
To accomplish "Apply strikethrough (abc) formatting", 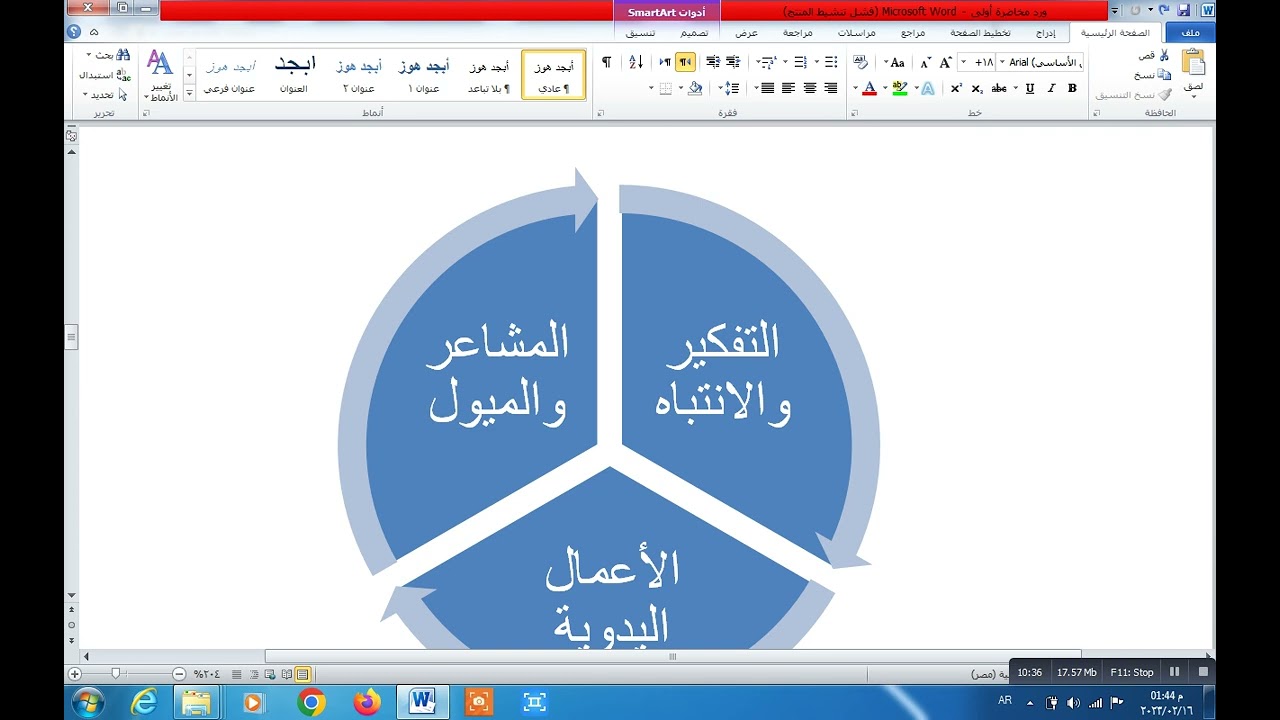I will [x=999, y=88].
